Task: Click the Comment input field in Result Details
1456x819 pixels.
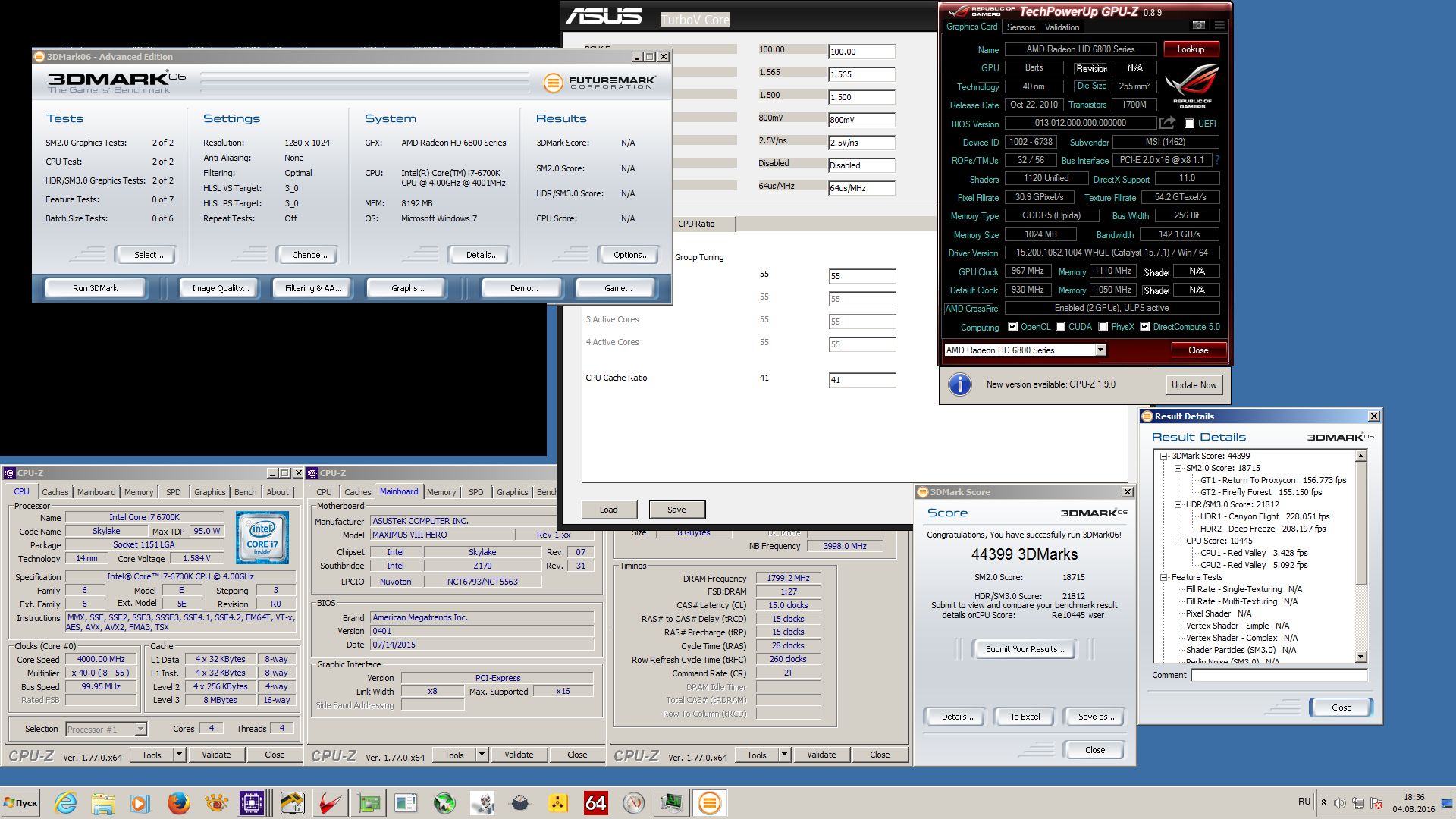Action: [x=1279, y=675]
